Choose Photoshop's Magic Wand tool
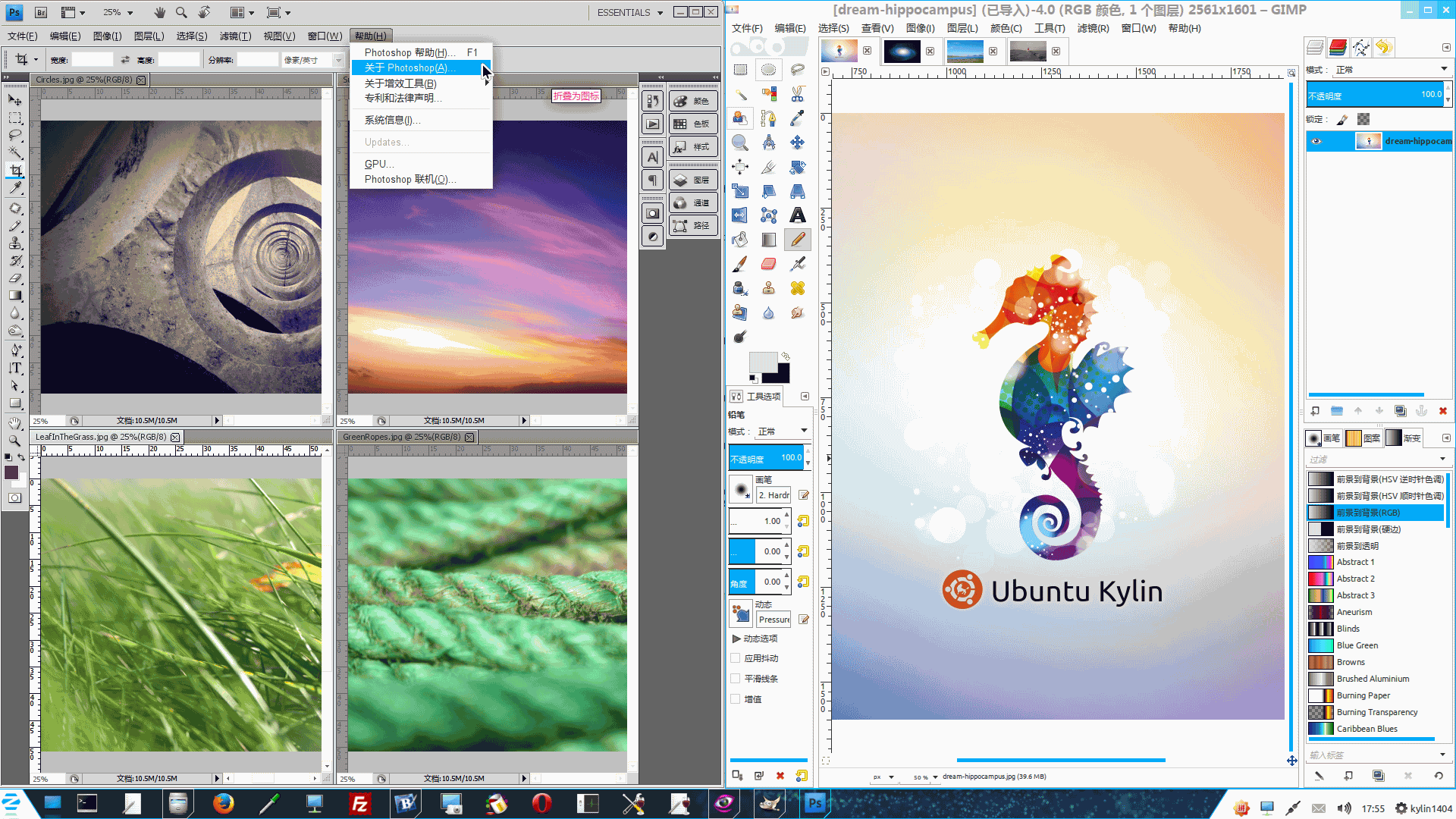Screen dimensions: 1456x819 15,152
